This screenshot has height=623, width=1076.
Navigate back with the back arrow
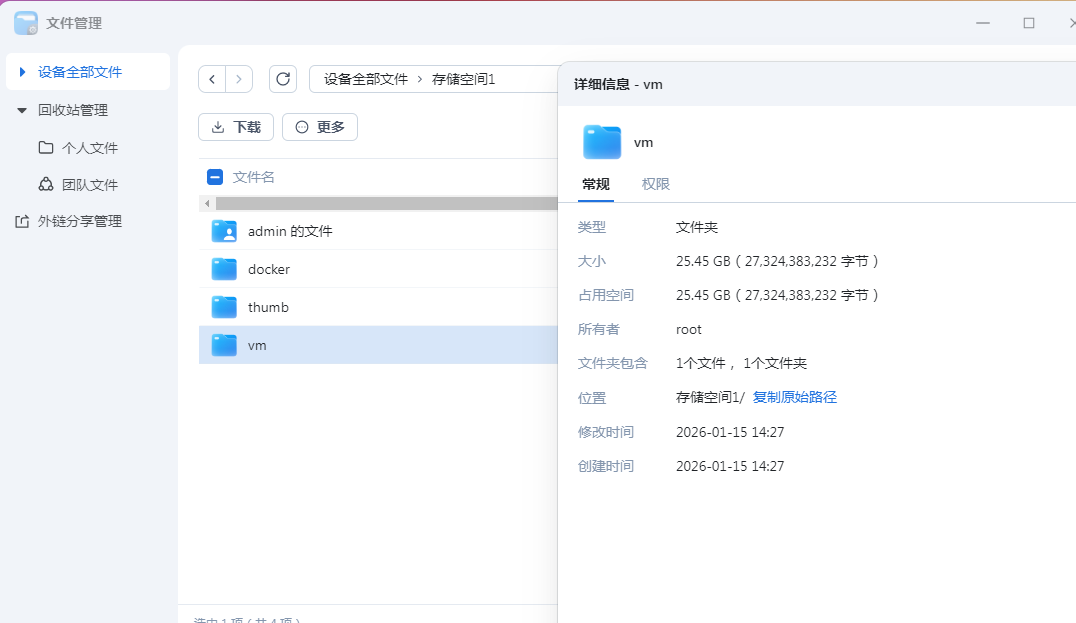pyautogui.click(x=212, y=78)
